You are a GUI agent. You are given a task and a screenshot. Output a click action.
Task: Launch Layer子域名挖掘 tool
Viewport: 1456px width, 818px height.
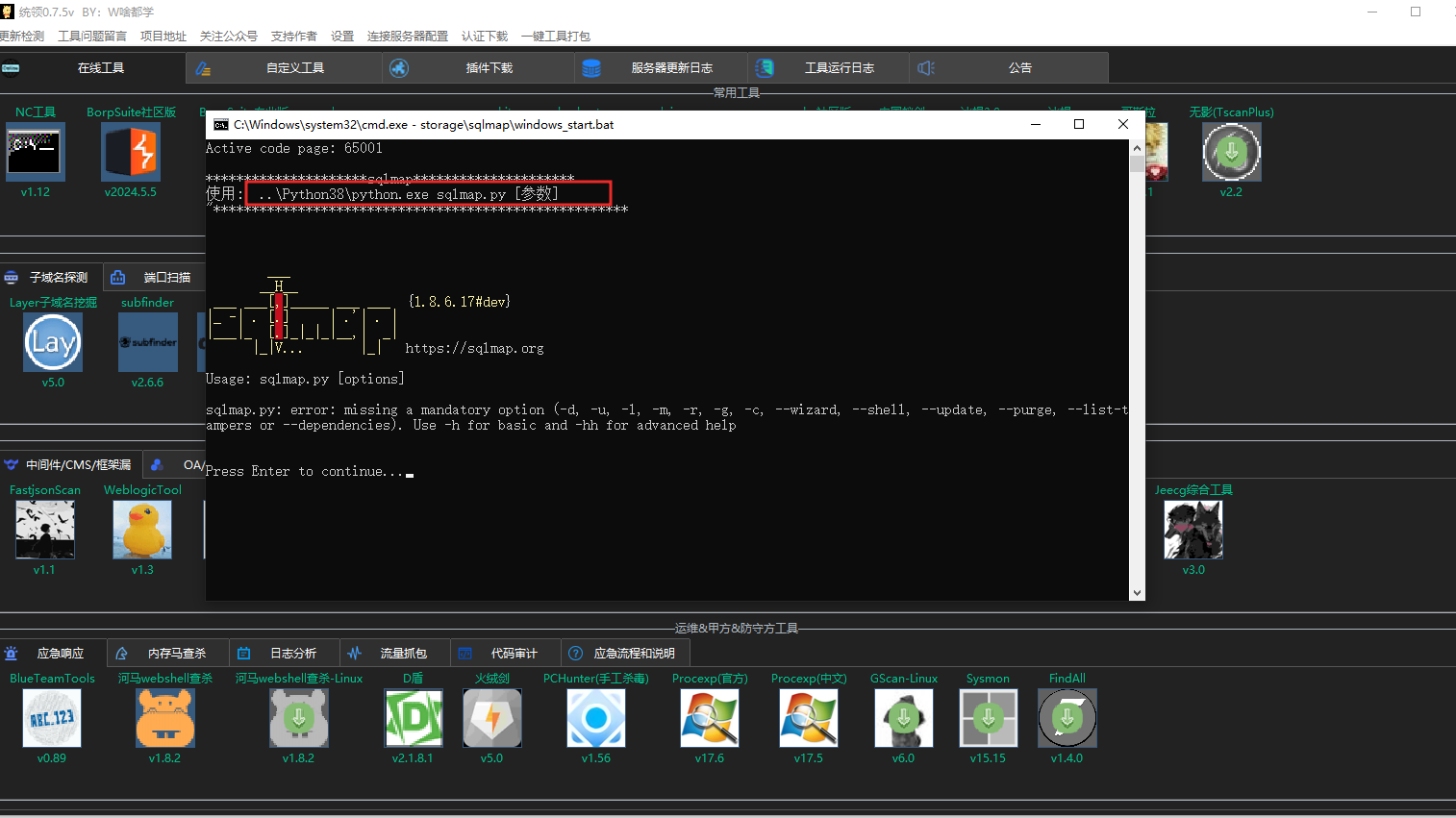pos(52,342)
